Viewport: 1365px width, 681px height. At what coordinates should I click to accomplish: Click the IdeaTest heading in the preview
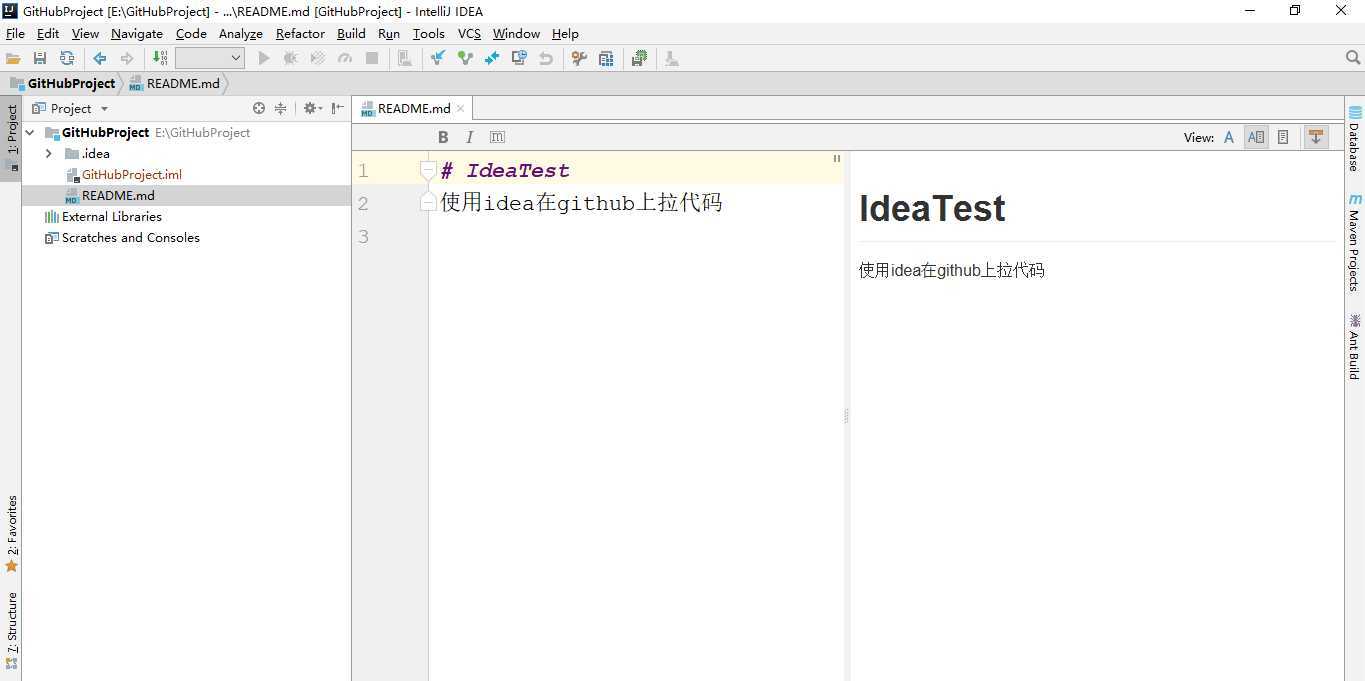coord(932,208)
